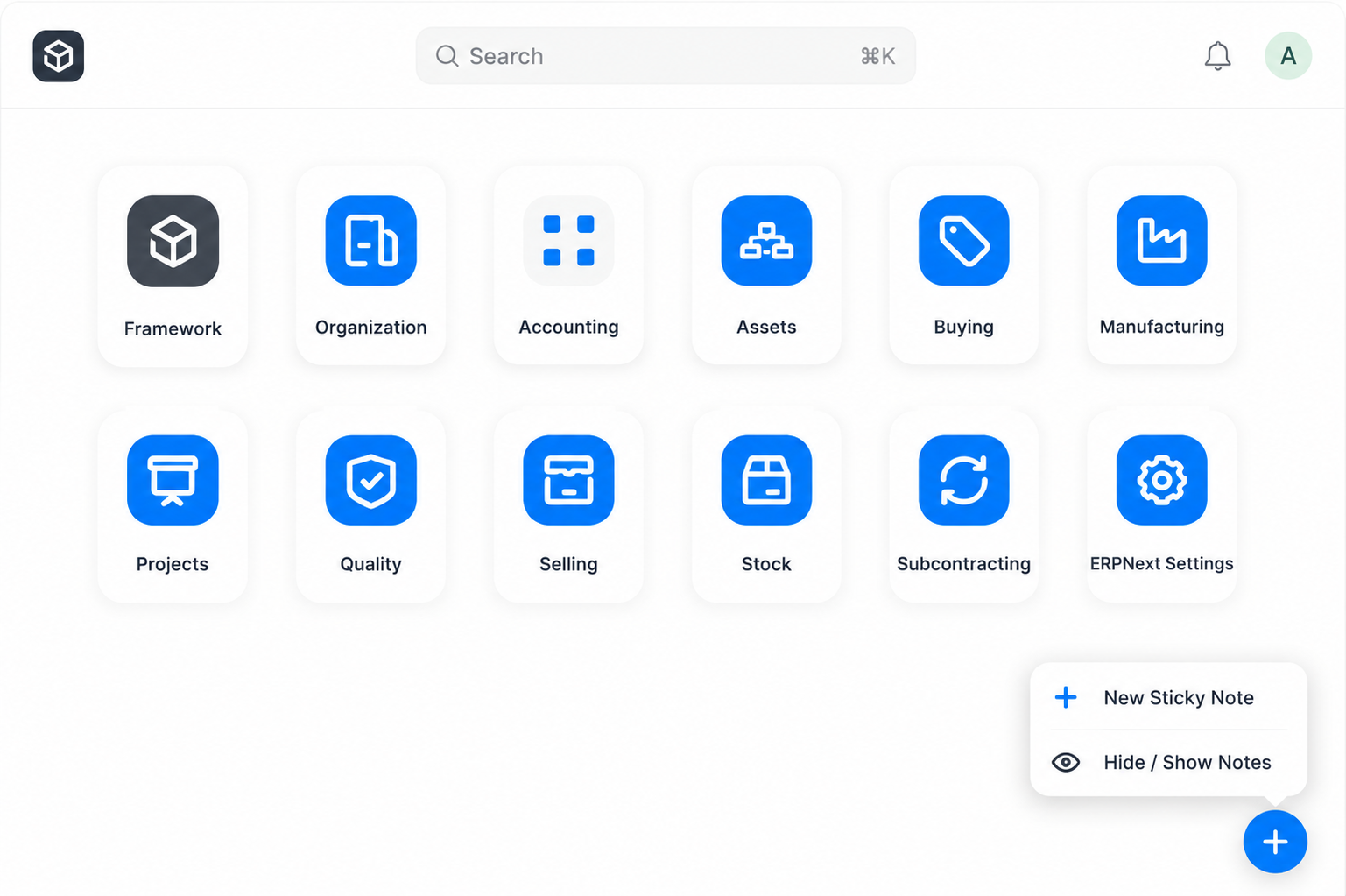
Task: Select Hide / Show Notes menu item
Action: tap(1168, 763)
